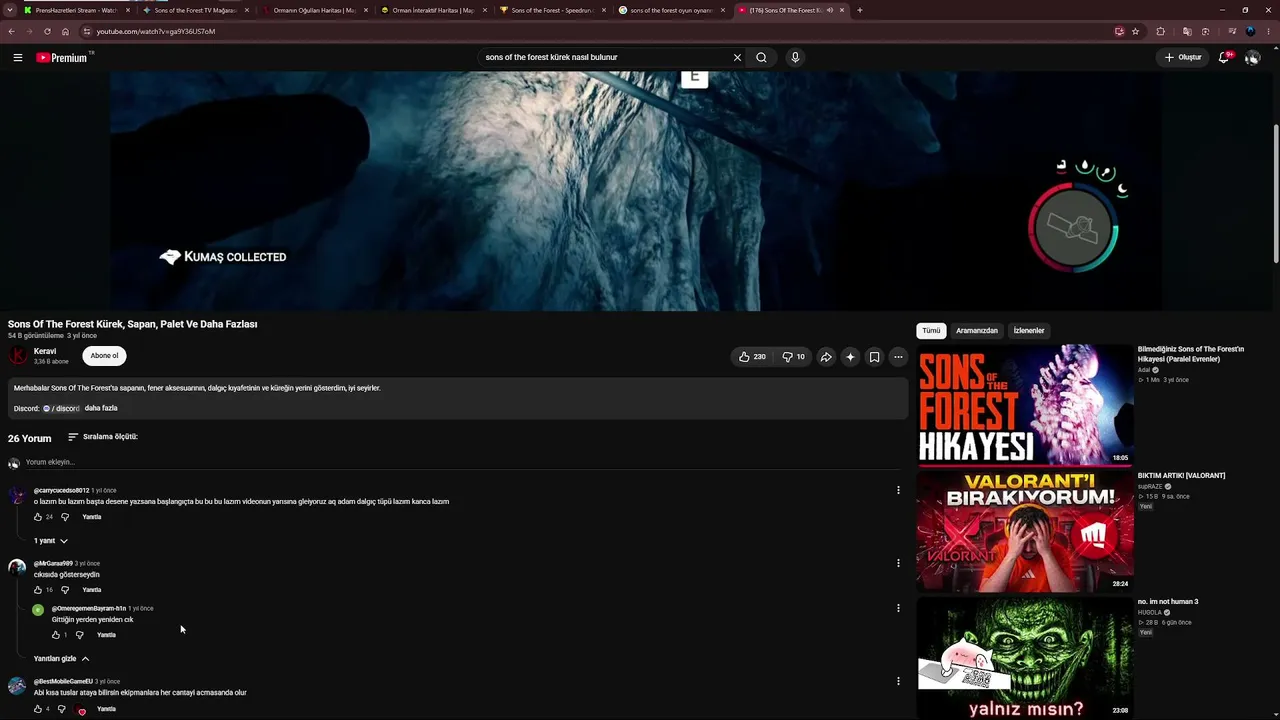Screen dimensions: 1280x720
Task: Dislike the comment by @MrGaraa989
Action: point(65,590)
